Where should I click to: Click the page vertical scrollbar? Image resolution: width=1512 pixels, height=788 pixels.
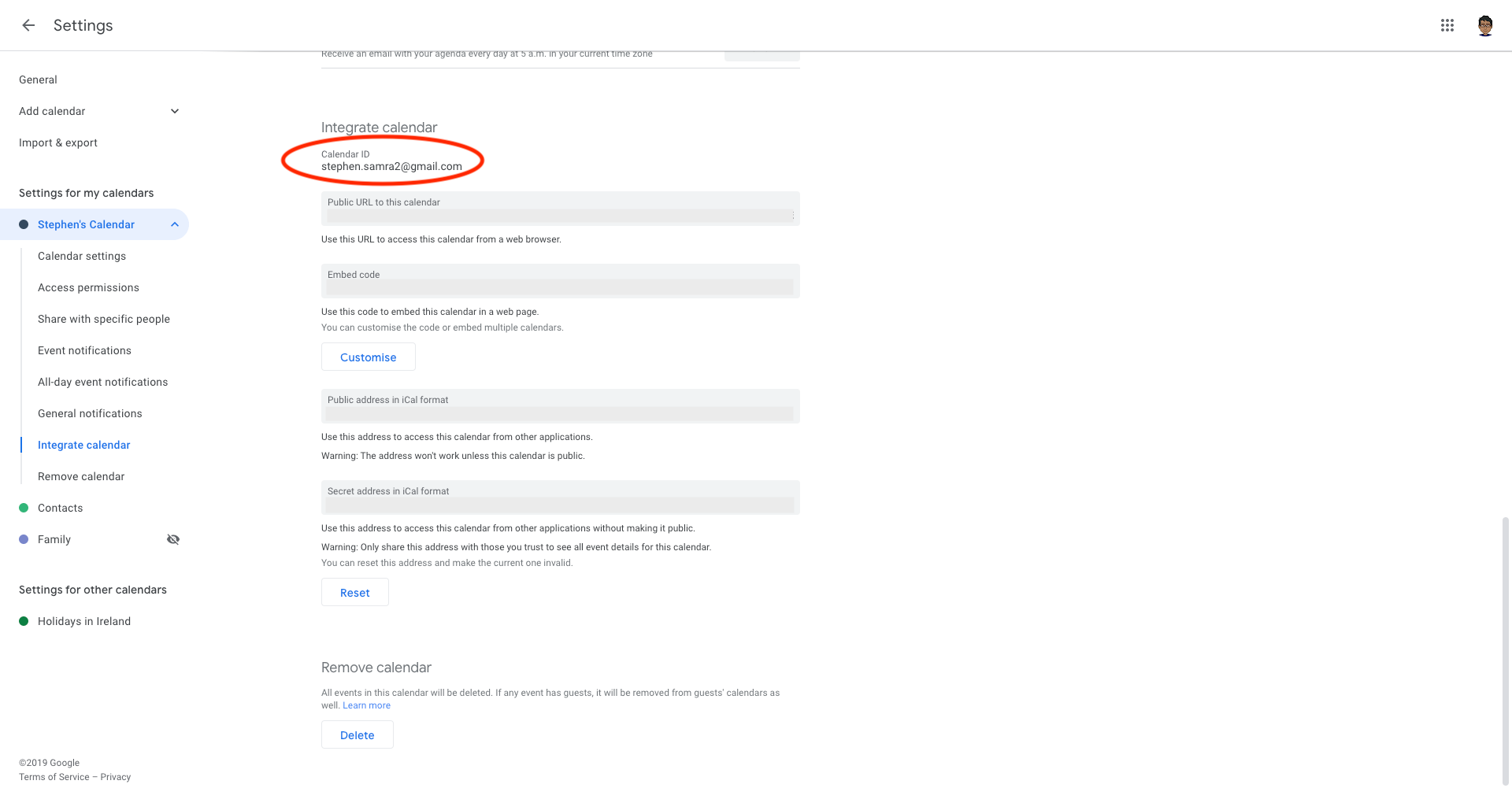pos(1506,649)
